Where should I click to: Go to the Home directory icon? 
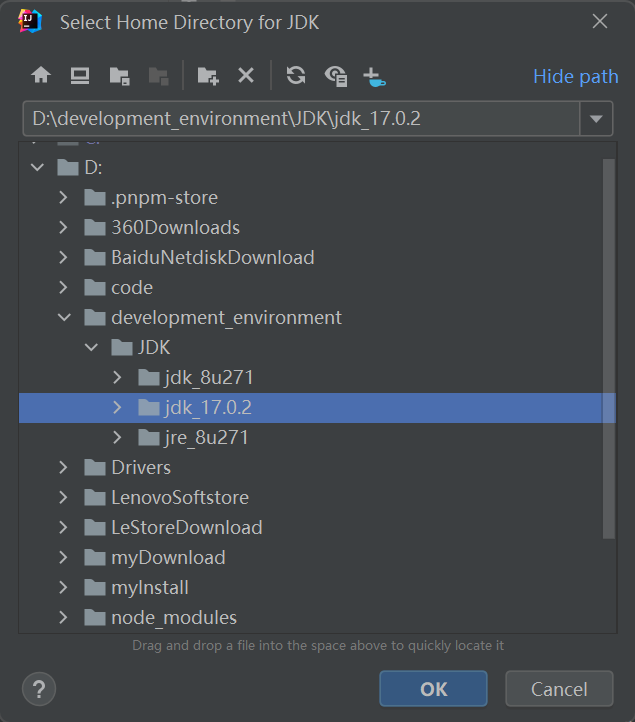pyautogui.click(x=41, y=76)
